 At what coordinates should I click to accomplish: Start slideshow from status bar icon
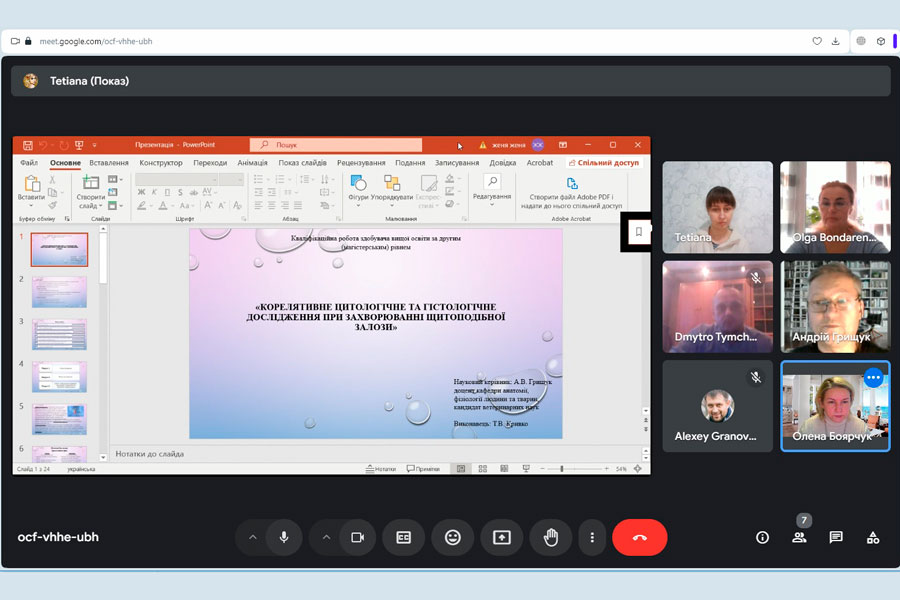526,469
